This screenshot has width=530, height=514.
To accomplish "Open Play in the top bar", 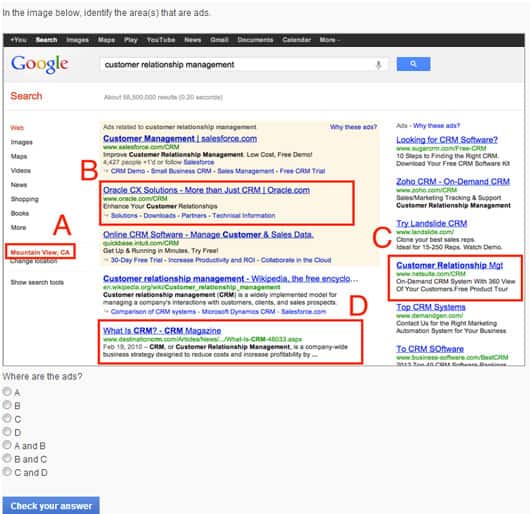I will [x=130, y=40].
